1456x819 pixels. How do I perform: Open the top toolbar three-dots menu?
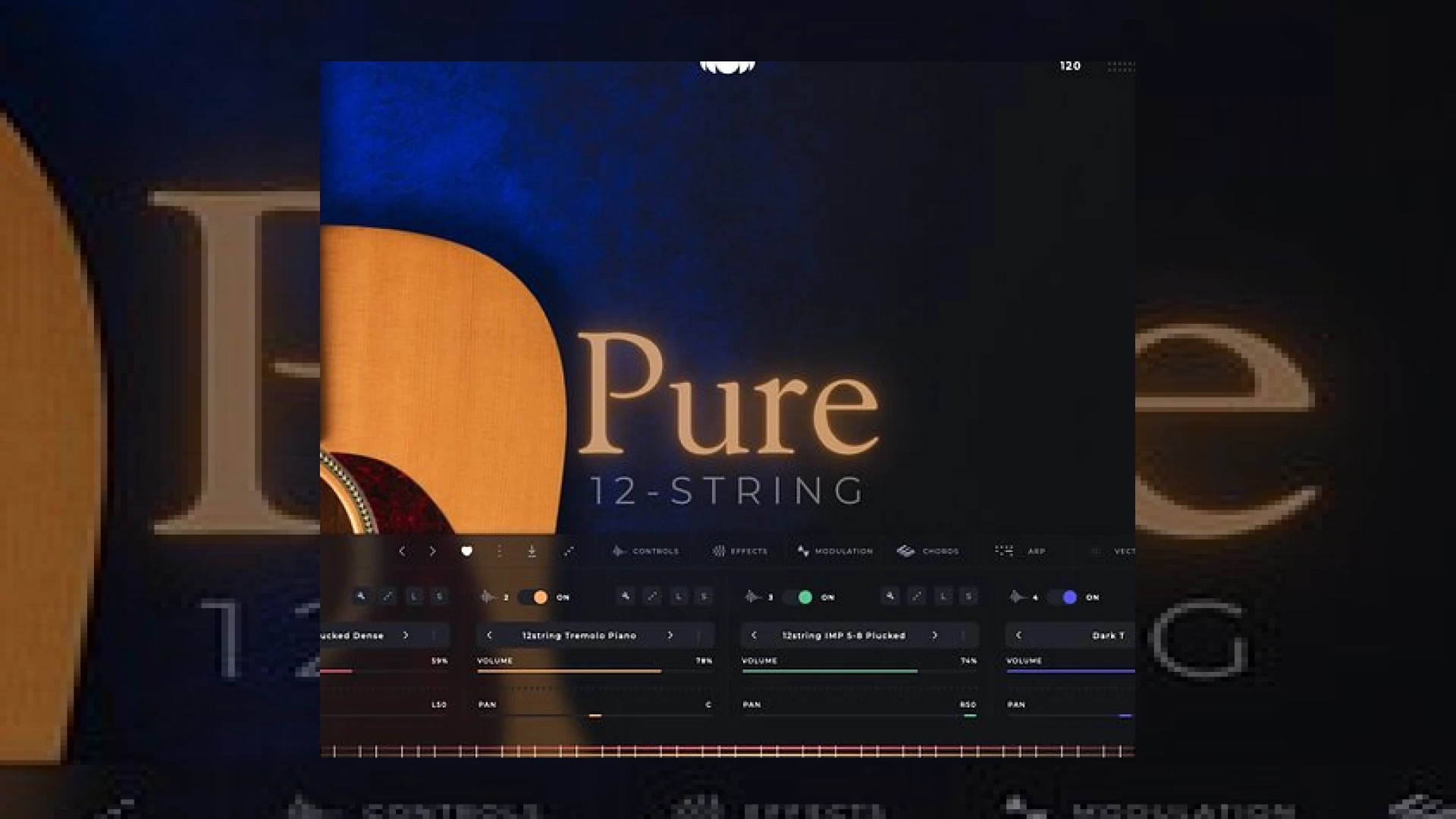click(x=499, y=551)
